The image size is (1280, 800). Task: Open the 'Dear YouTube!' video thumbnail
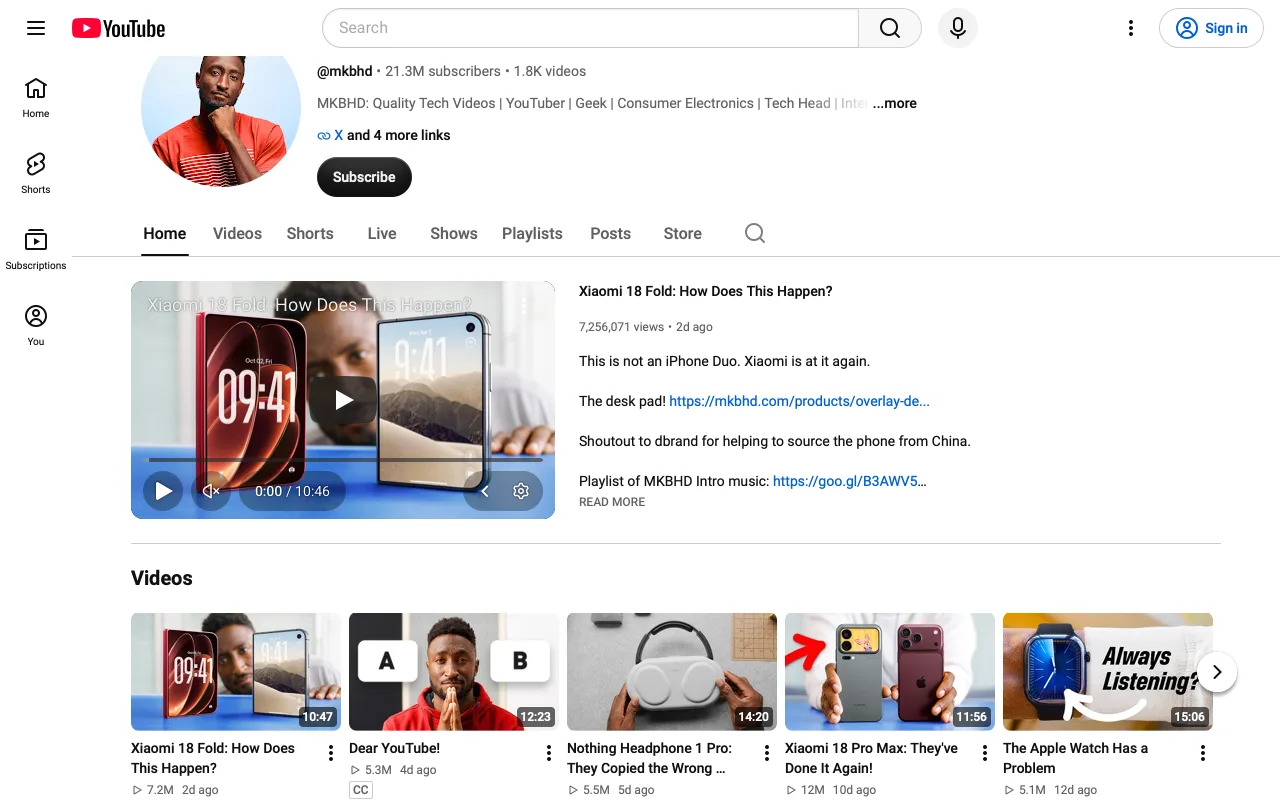click(x=454, y=672)
